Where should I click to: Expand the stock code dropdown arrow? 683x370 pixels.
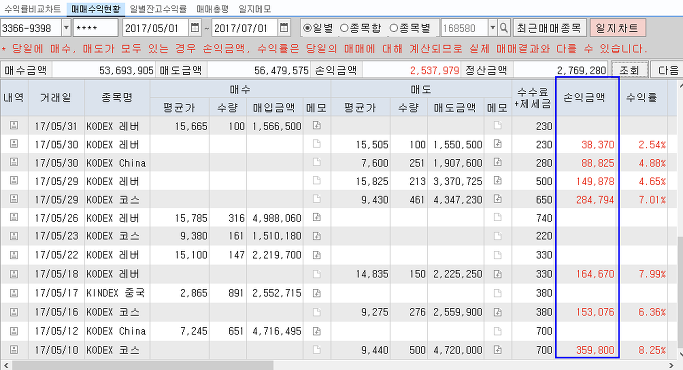click(x=493, y=28)
